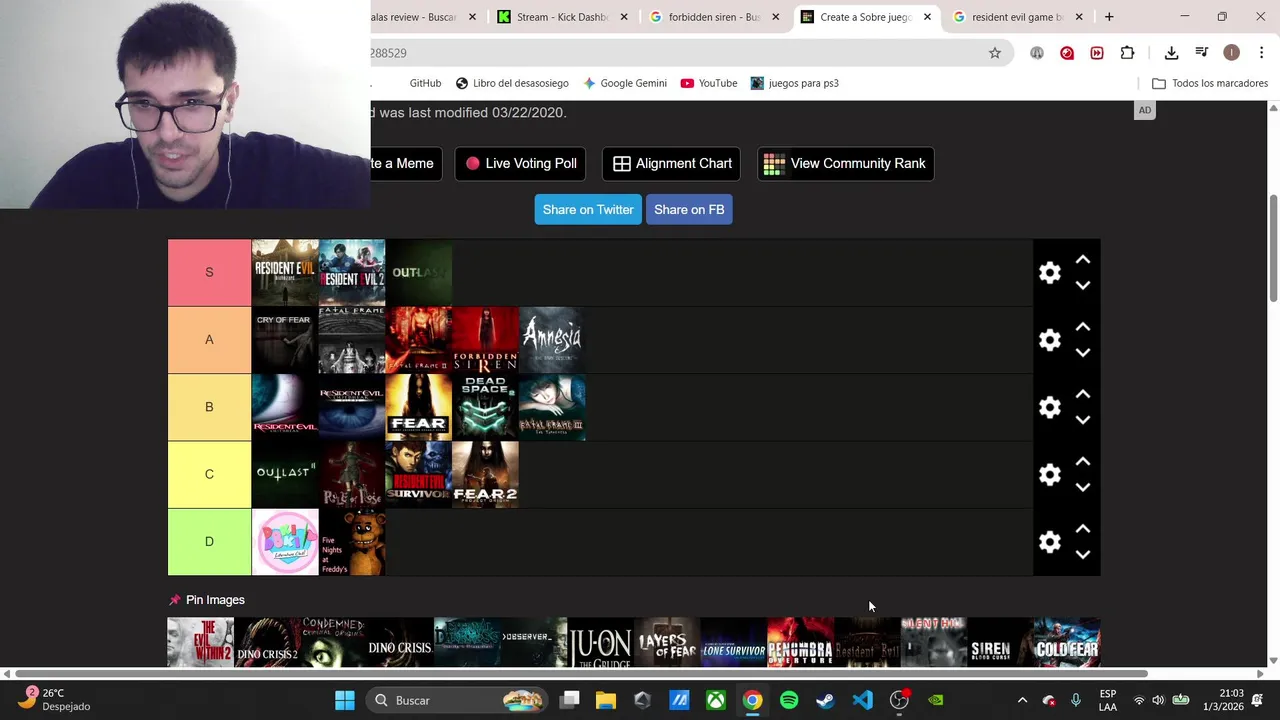Screen dimensions: 1280x720
Task: Select Amnesia image in A tier
Action: tap(552, 340)
